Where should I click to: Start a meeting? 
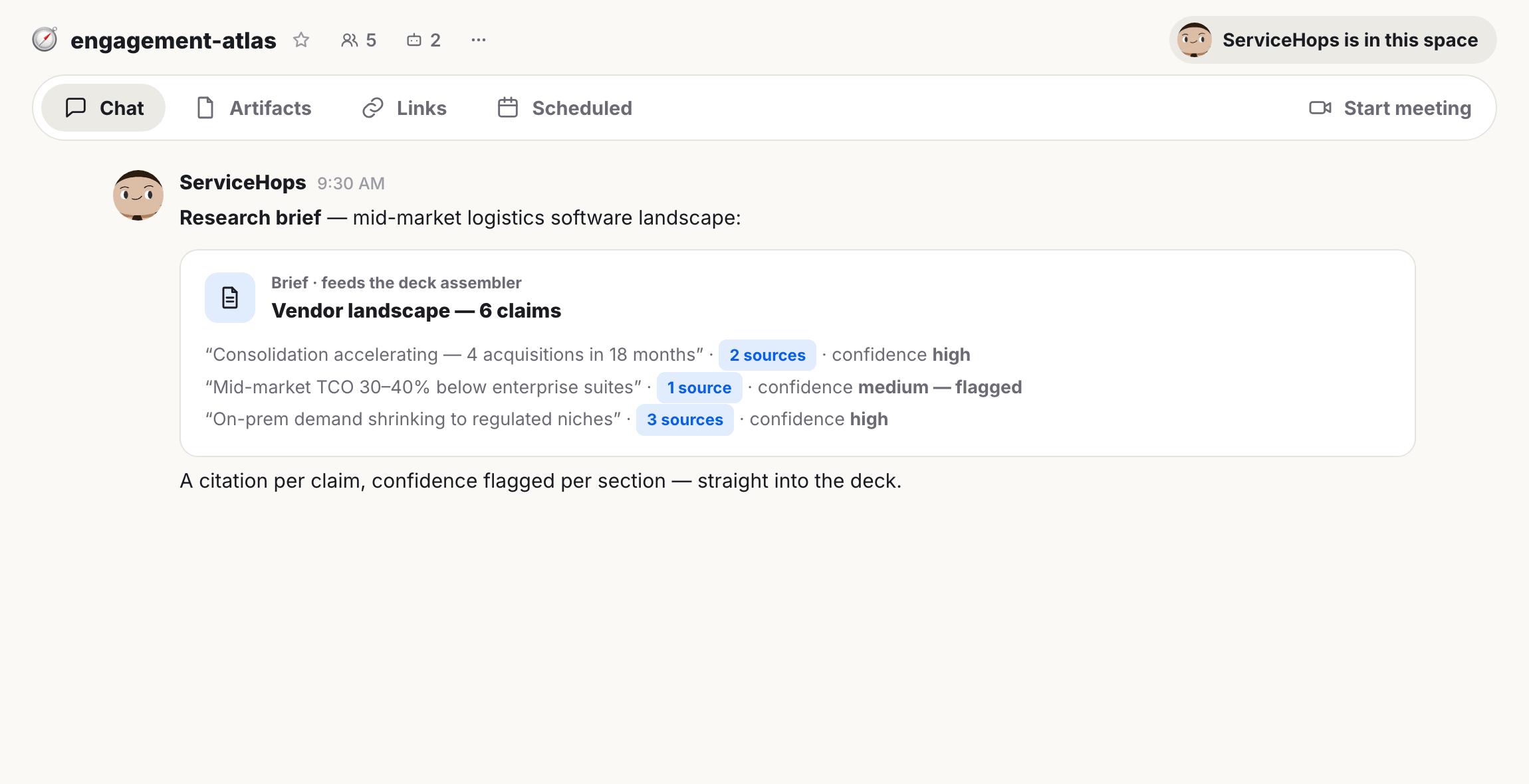point(1390,108)
